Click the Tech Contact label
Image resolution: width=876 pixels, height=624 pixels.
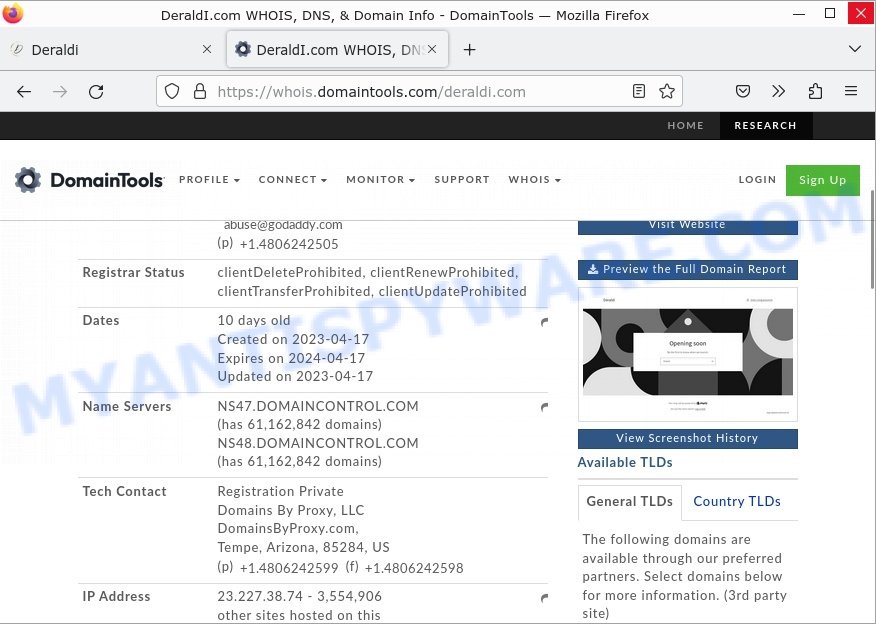[x=124, y=492]
